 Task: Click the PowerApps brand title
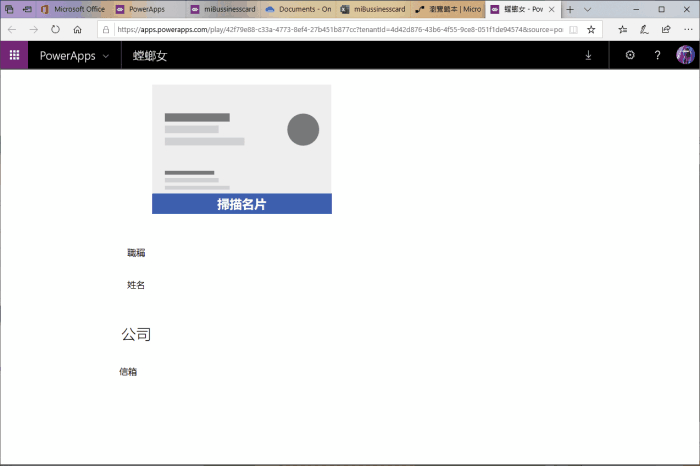click(x=67, y=56)
